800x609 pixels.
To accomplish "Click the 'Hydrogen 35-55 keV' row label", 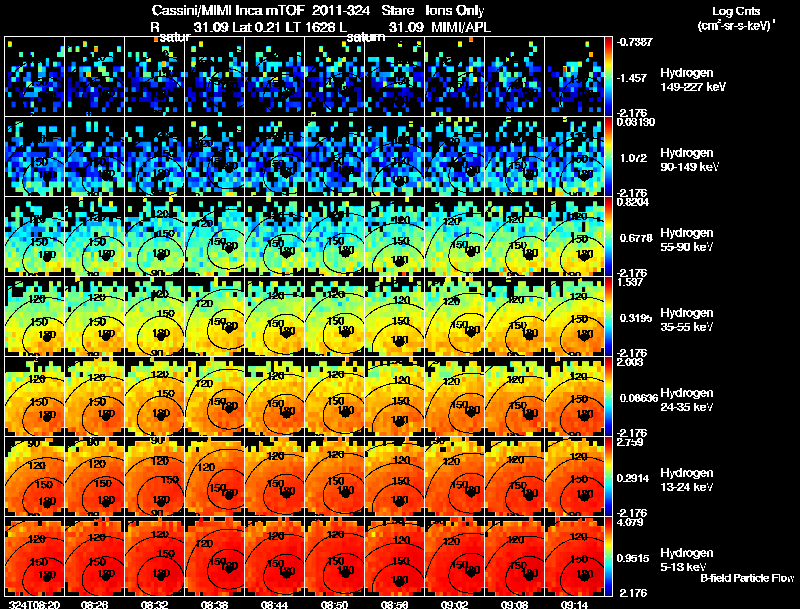I will tap(687, 320).
